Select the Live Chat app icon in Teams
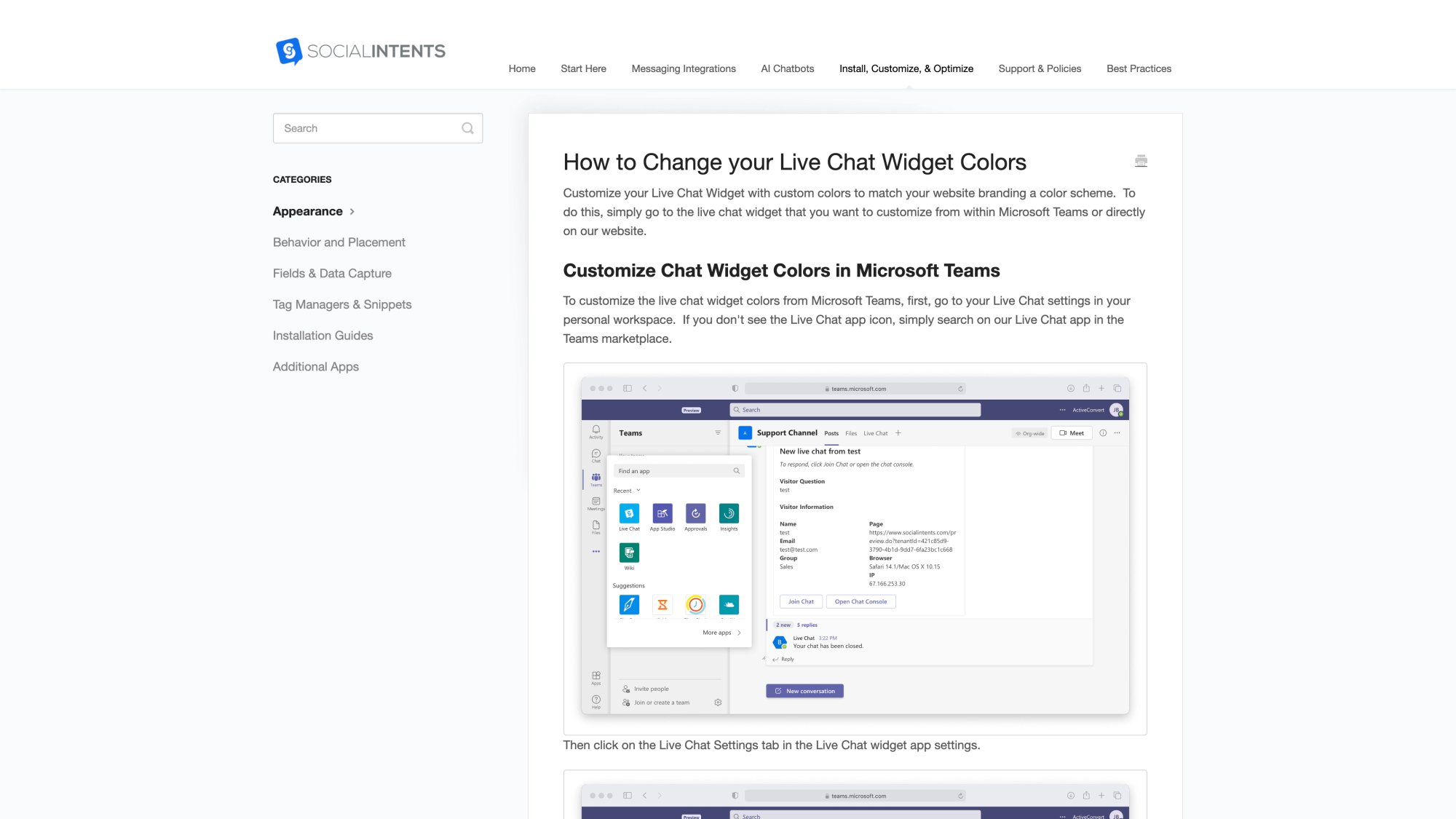Screen dimensions: 1456x819 tap(629, 513)
